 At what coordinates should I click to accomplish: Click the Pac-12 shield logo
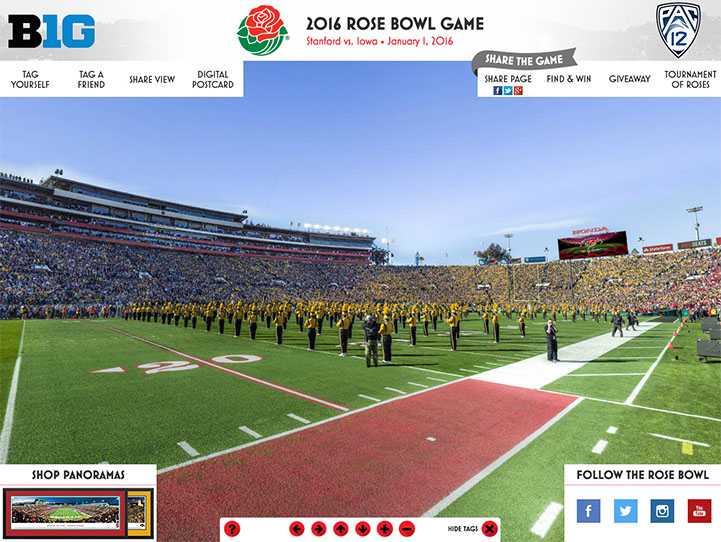(678, 30)
